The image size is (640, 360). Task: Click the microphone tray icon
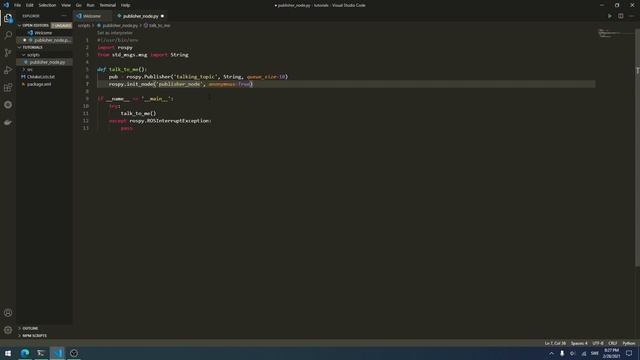tap(562, 353)
